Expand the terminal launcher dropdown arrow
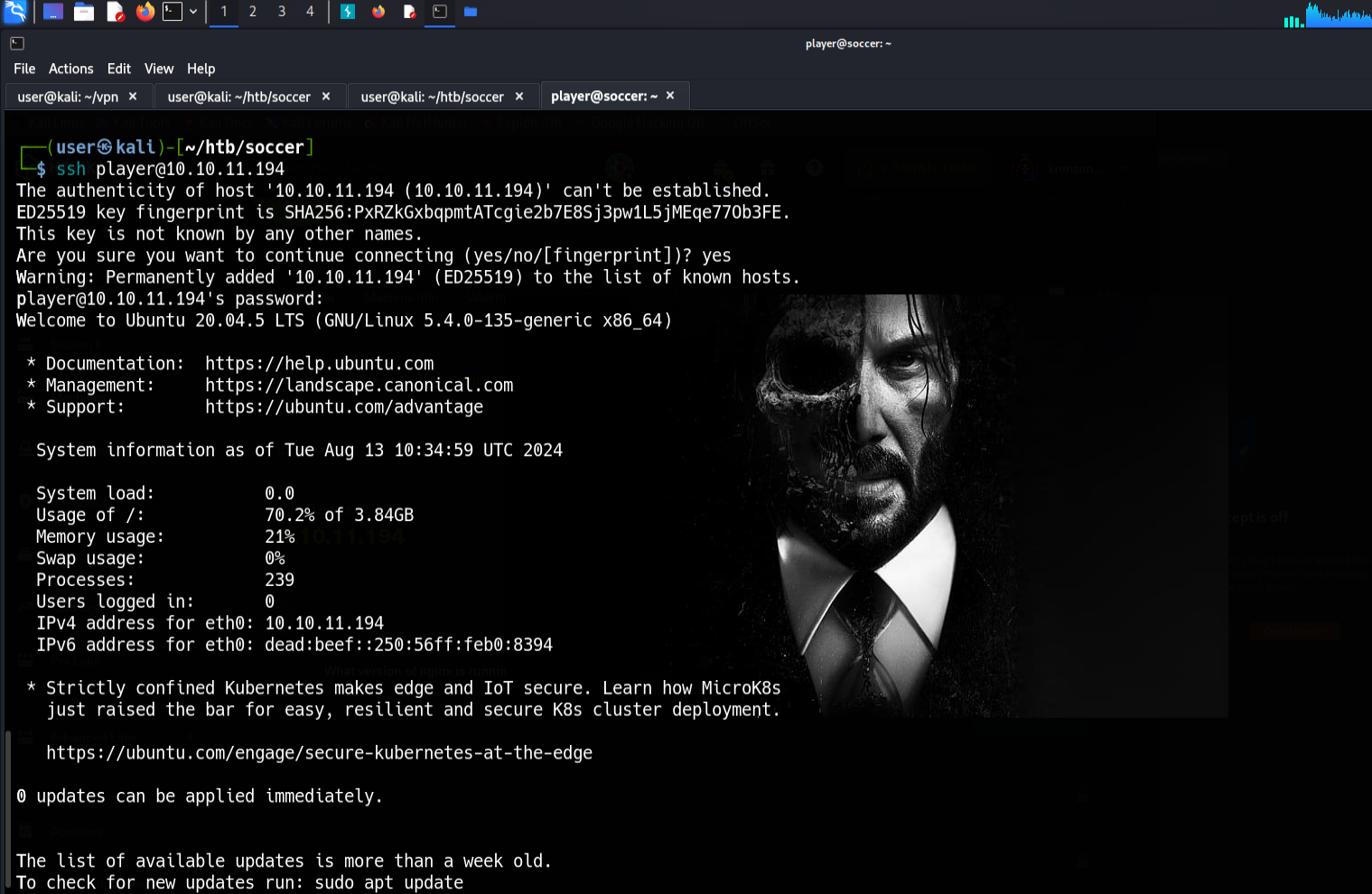This screenshot has width=1372, height=894. click(193, 12)
